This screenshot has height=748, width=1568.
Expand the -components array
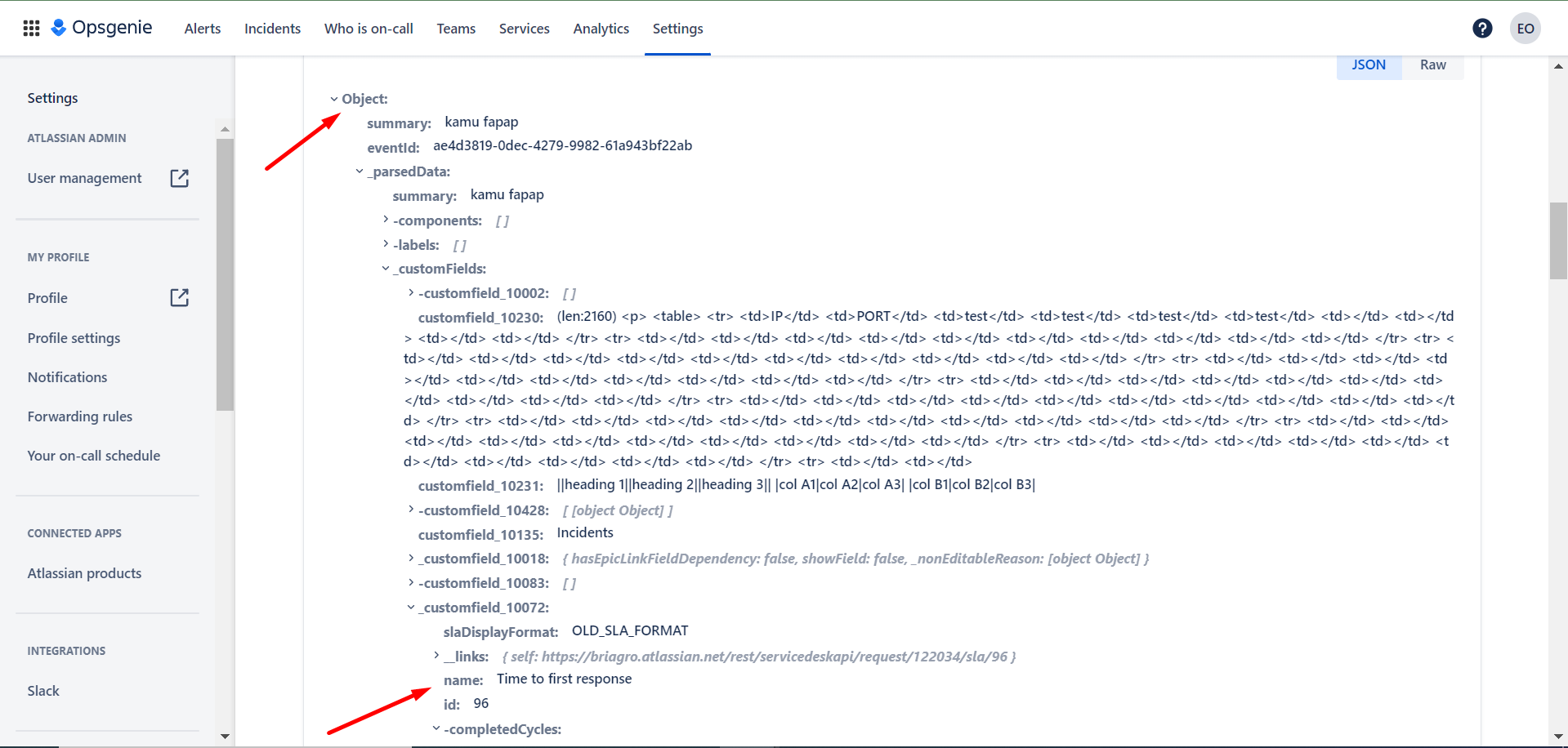385,218
